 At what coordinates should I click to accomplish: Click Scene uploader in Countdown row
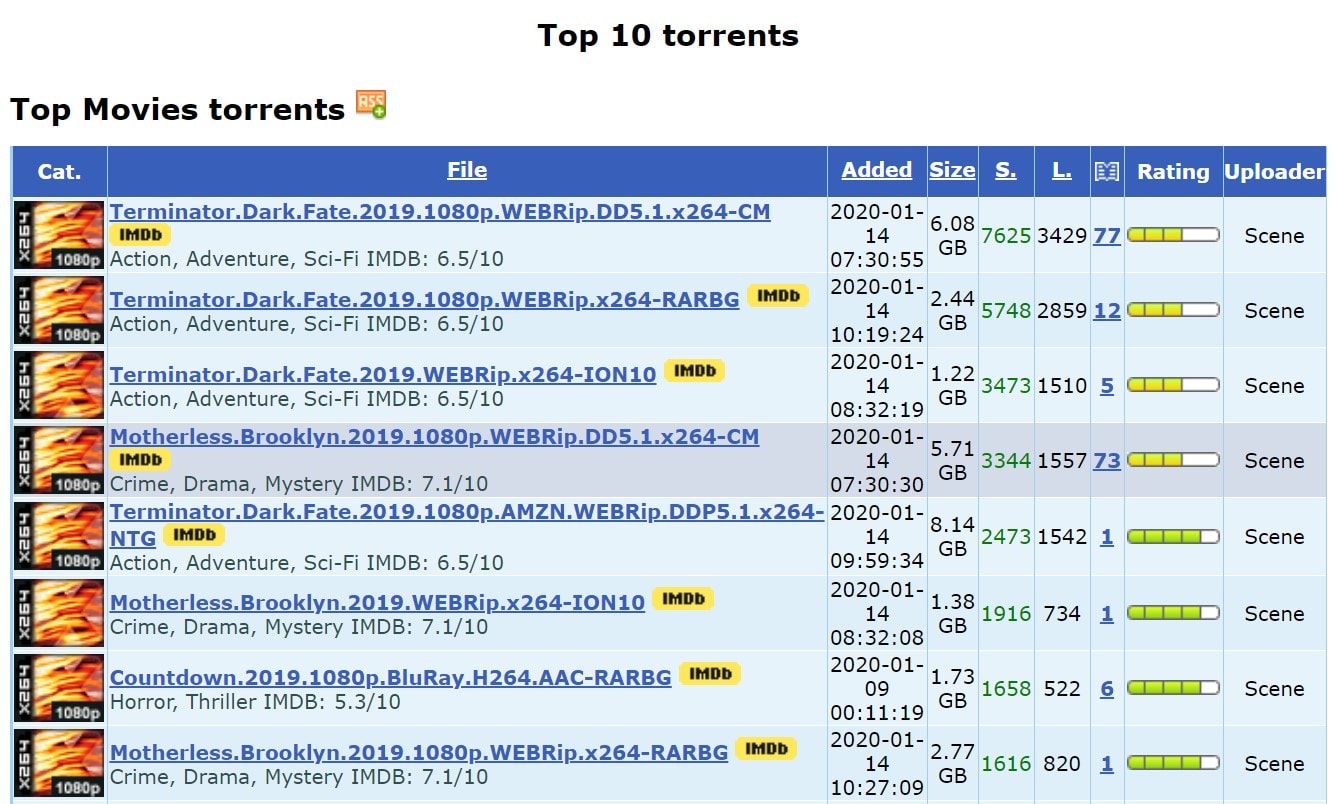pyautogui.click(x=1274, y=689)
